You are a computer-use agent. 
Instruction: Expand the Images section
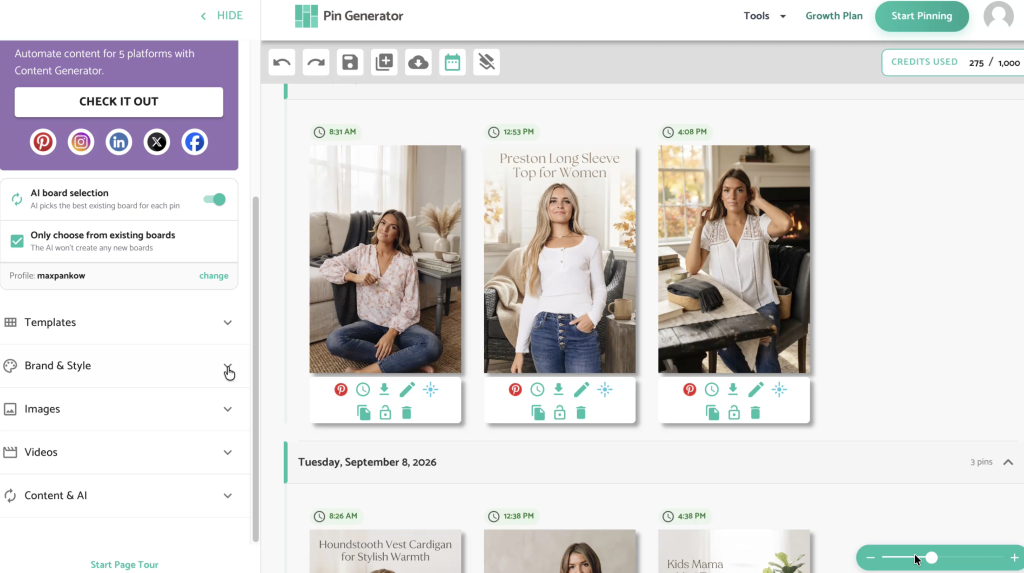(119, 409)
